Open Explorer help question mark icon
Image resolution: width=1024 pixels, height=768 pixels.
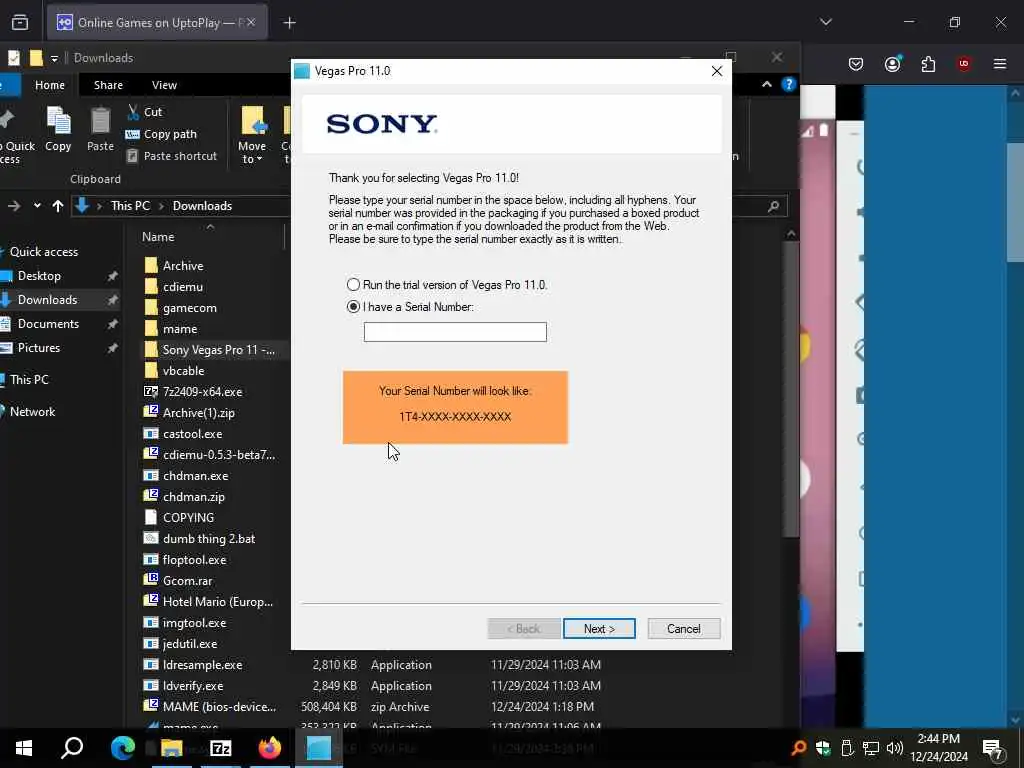coord(788,84)
